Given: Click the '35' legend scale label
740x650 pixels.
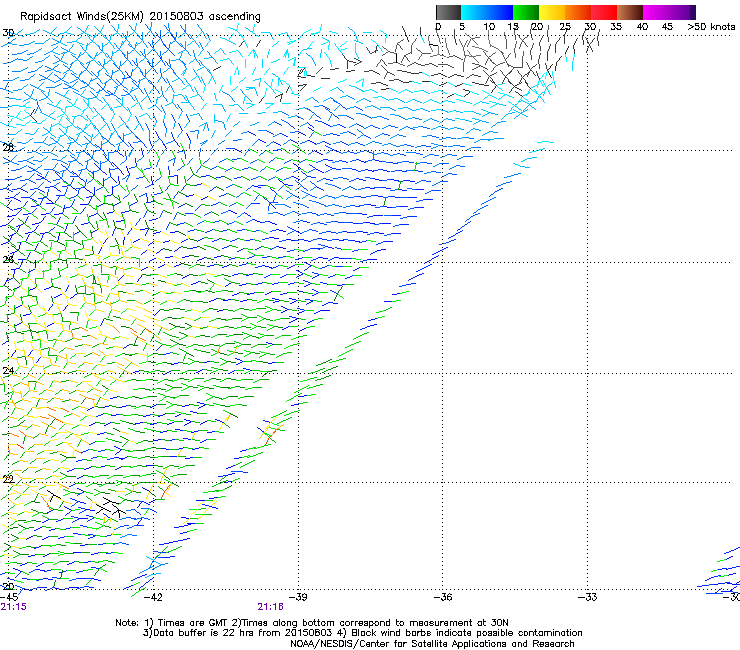Looking at the screenshot, I should click(x=616, y=27).
